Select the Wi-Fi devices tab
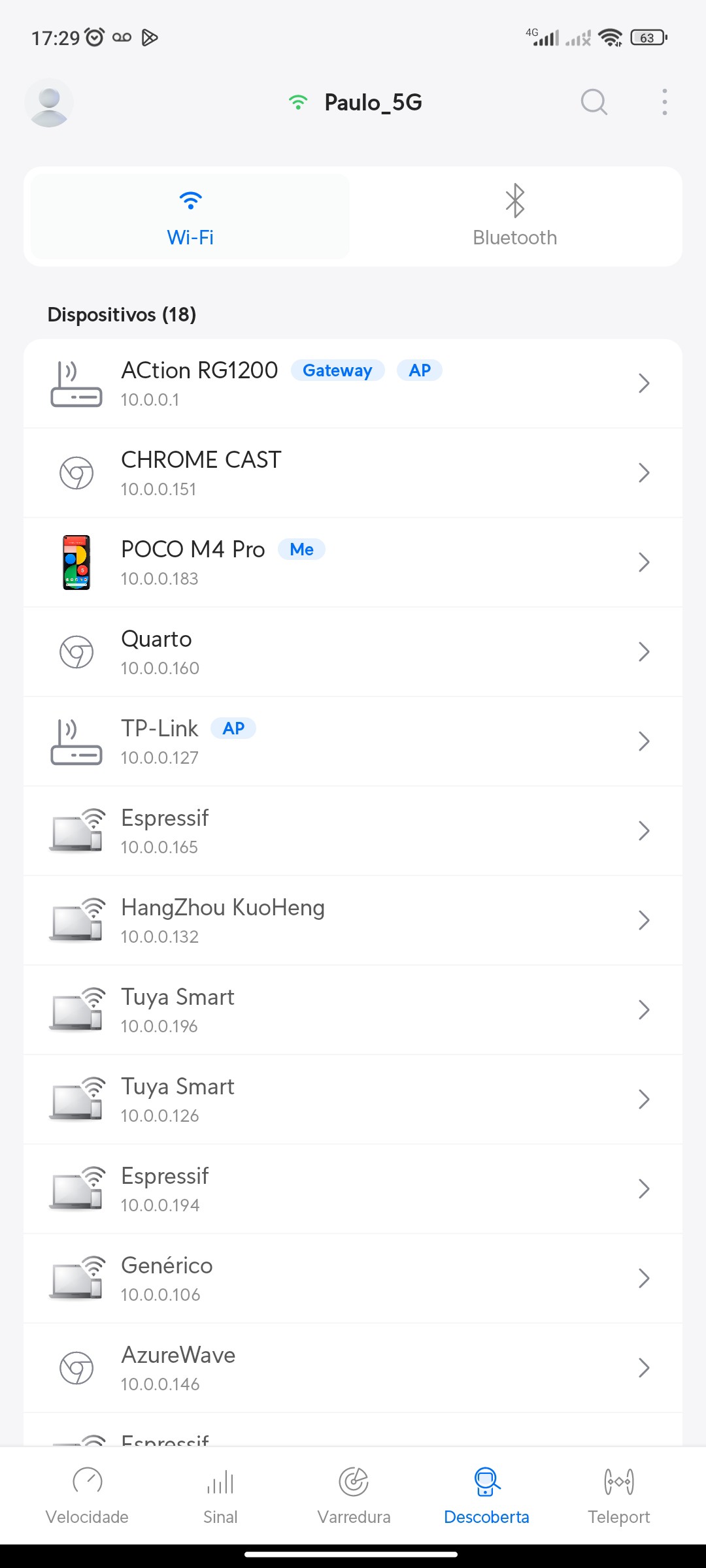706x1568 pixels. tap(190, 216)
